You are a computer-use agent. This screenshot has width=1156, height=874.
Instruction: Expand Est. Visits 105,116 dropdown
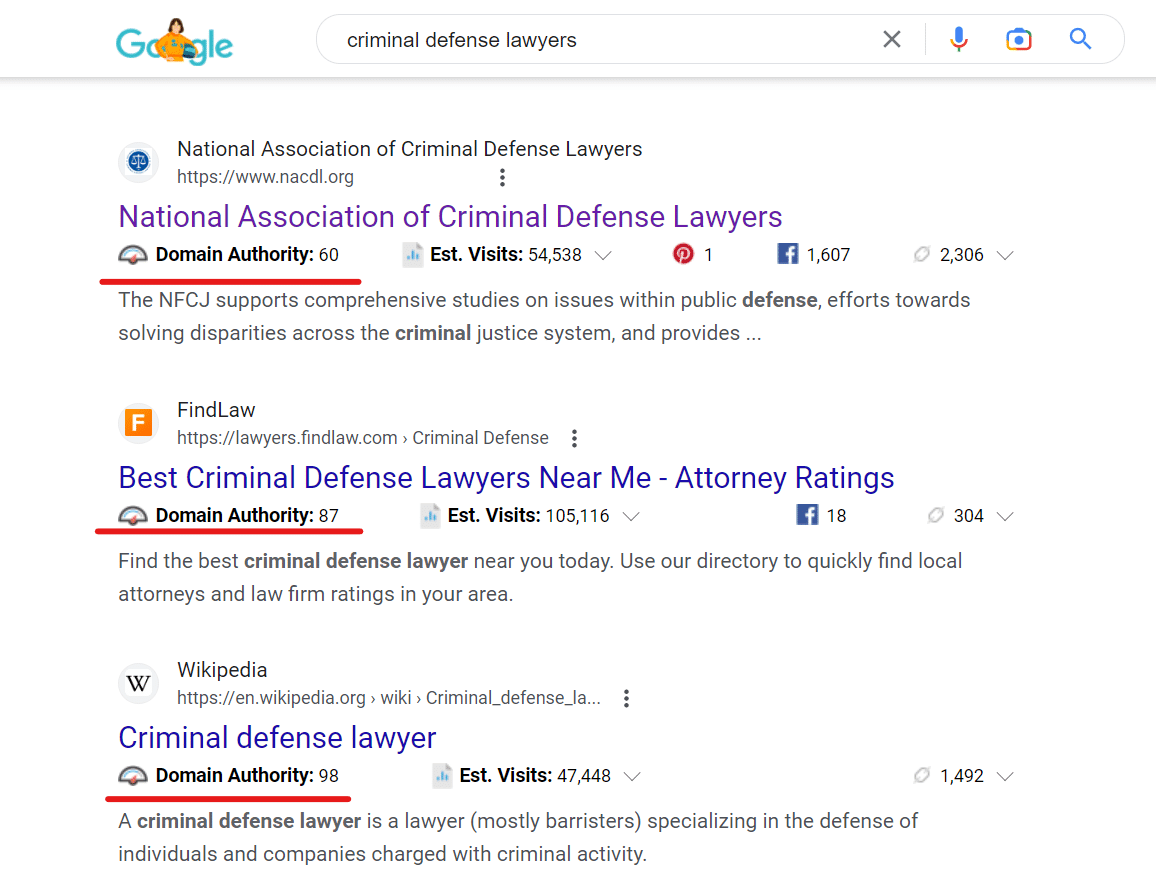pyautogui.click(x=630, y=516)
